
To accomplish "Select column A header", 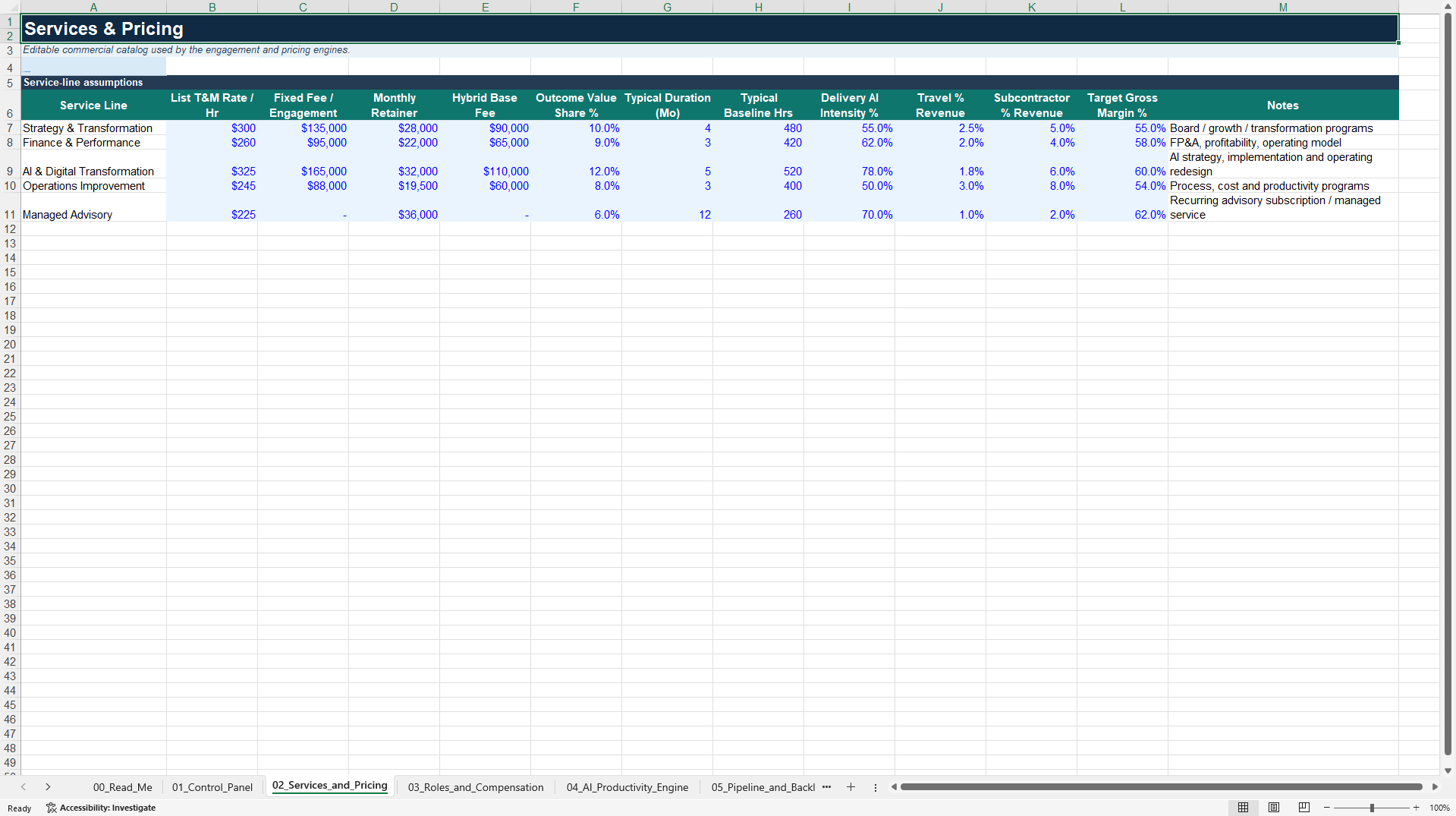I will tap(93, 7).
